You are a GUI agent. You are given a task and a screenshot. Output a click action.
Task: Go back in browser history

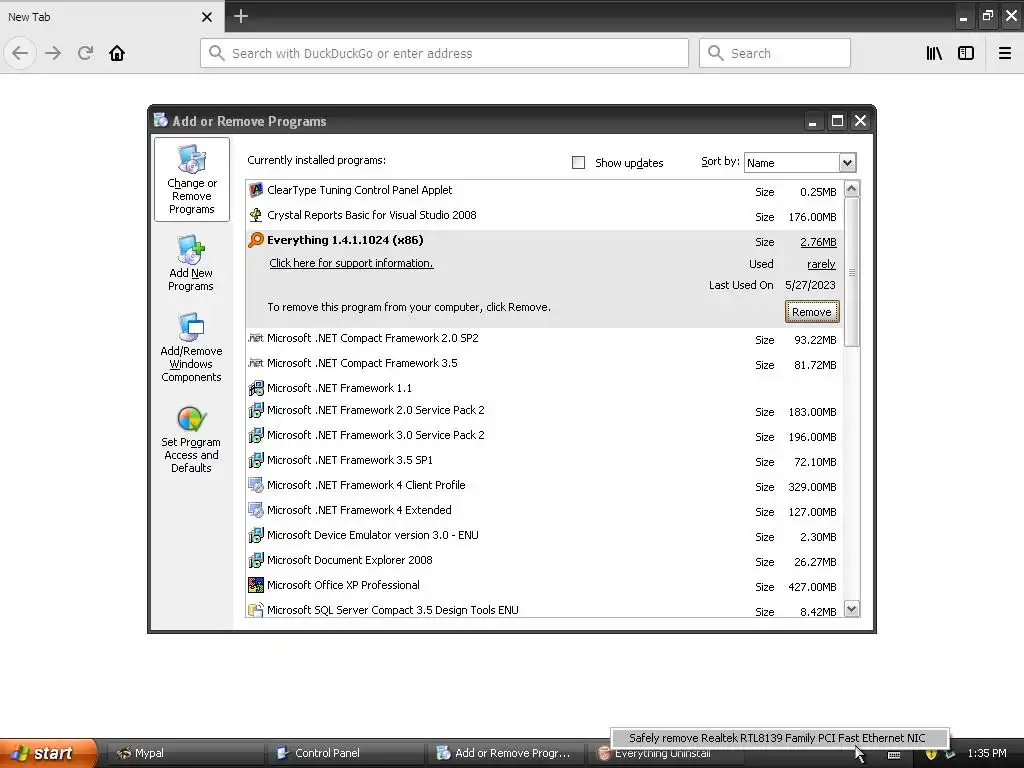click(x=20, y=53)
